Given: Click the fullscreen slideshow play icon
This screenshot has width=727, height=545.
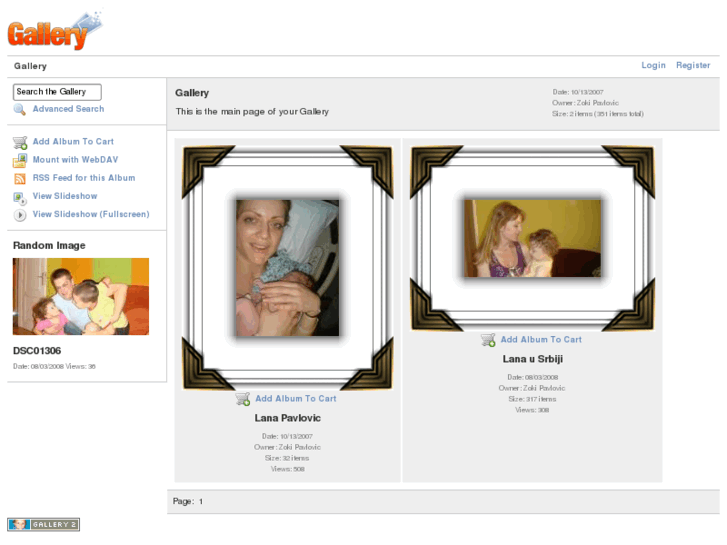Looking at the screenshot, I should (x=20, y=215).
